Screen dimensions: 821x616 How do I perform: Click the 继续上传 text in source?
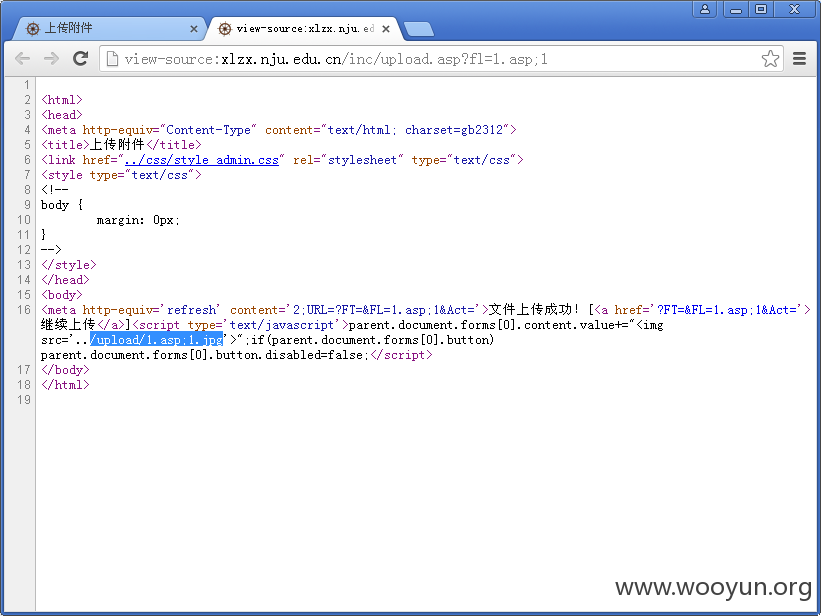point(68,325)
